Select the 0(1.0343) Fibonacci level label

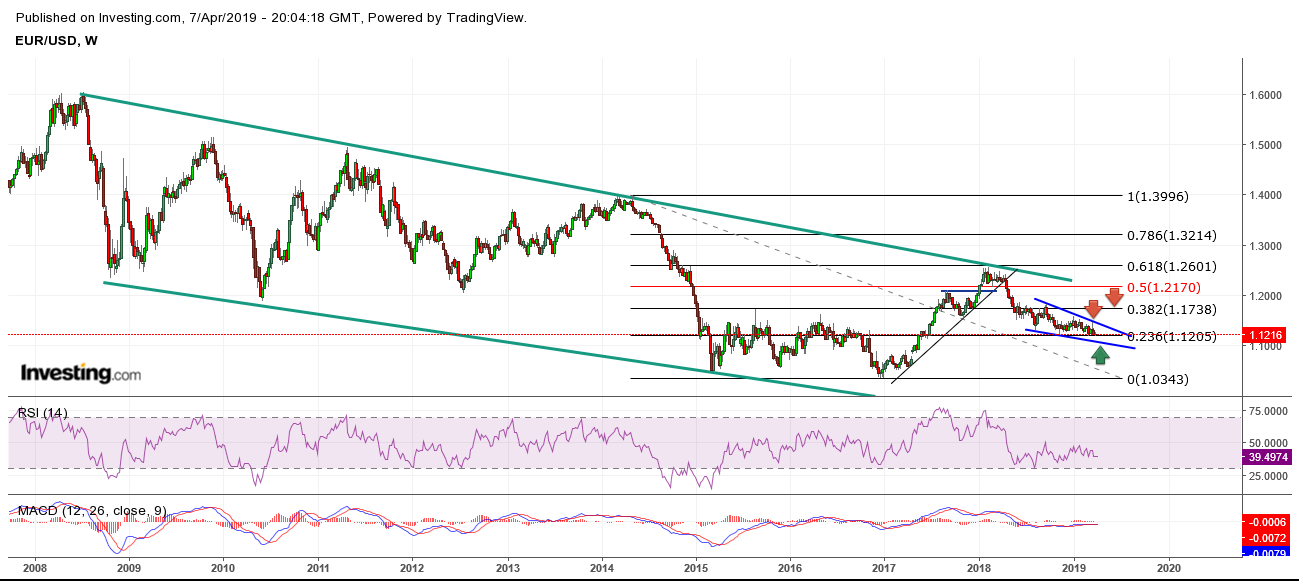point(1158,379)
